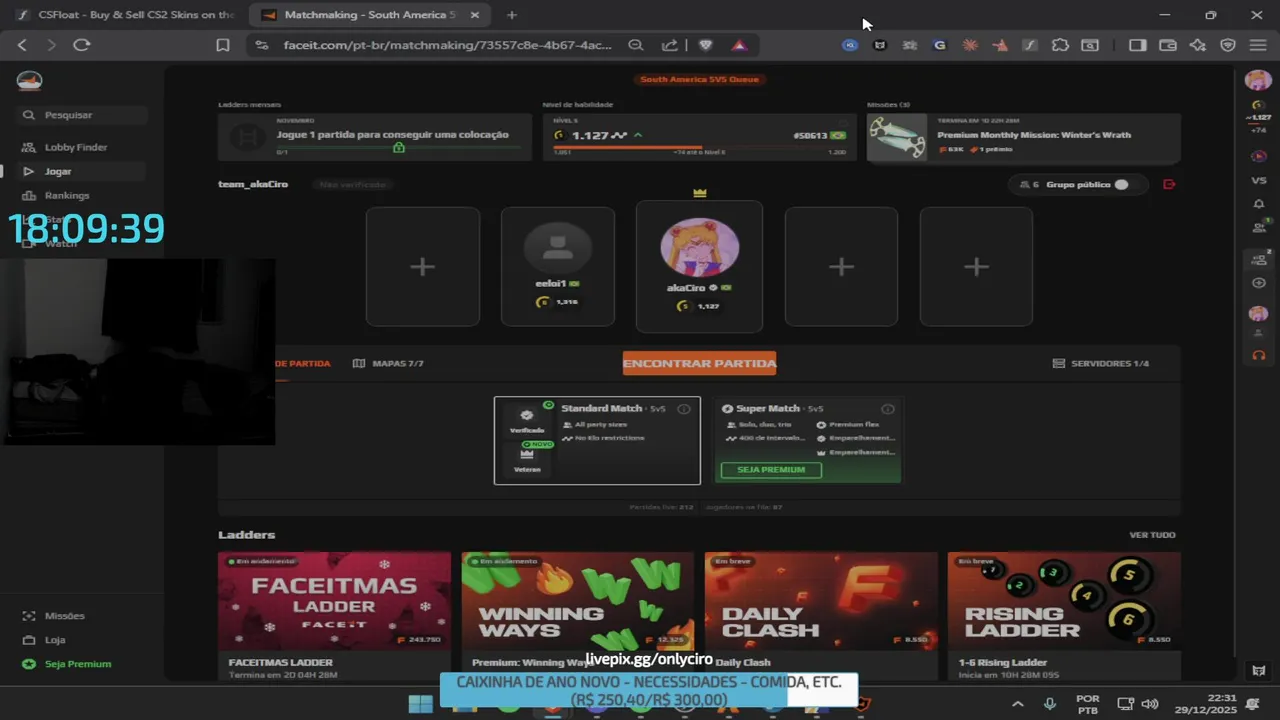This screenshot has width=1280, height=720.
Task: Select the Standard Match option
Action: (x=597, y=440)
